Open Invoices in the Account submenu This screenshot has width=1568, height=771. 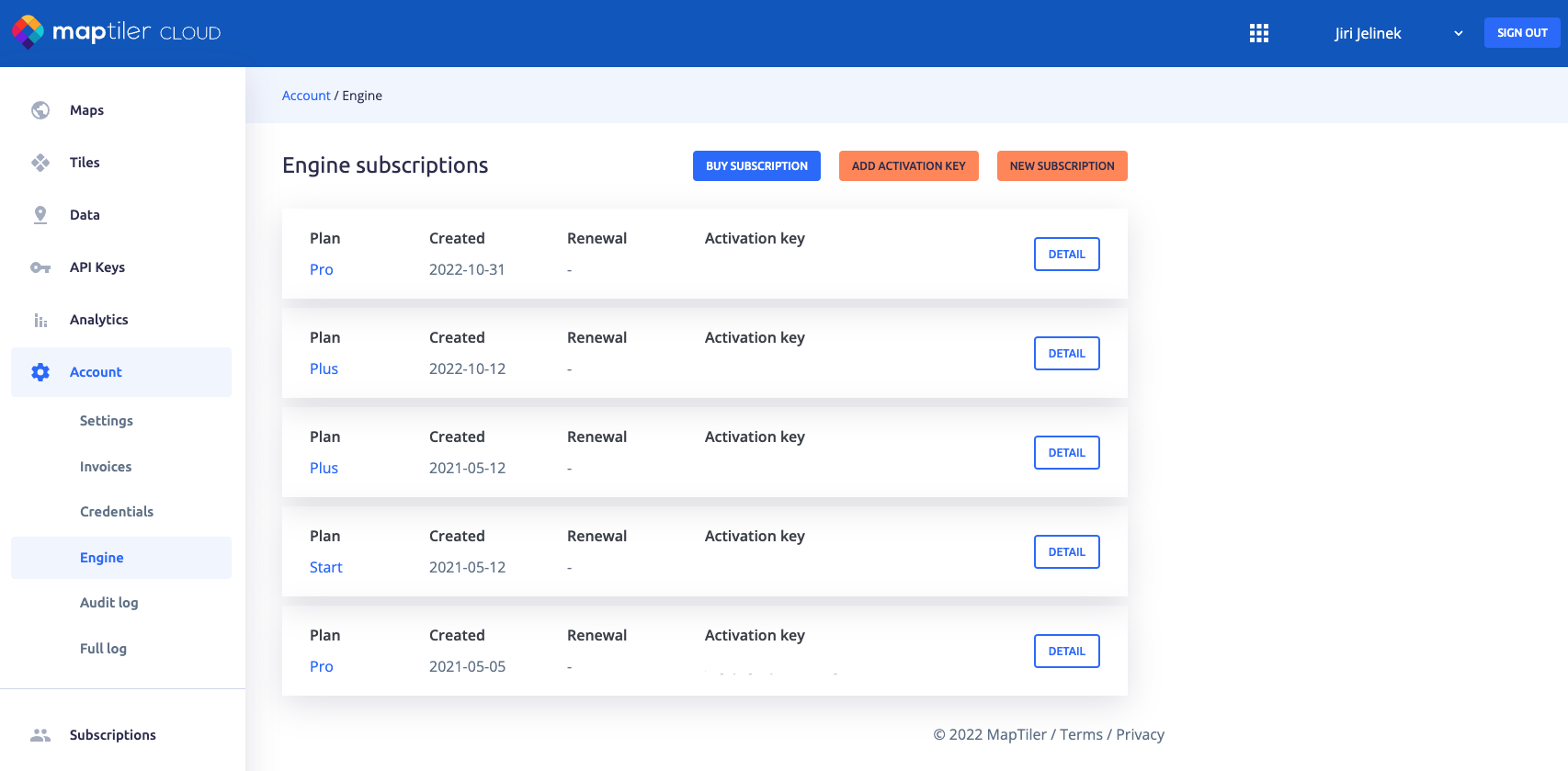[106, 467]
